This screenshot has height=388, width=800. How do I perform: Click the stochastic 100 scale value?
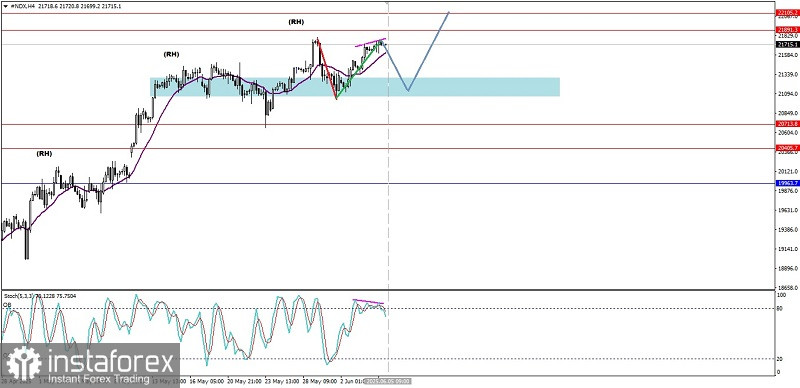[x=781, y=295]
